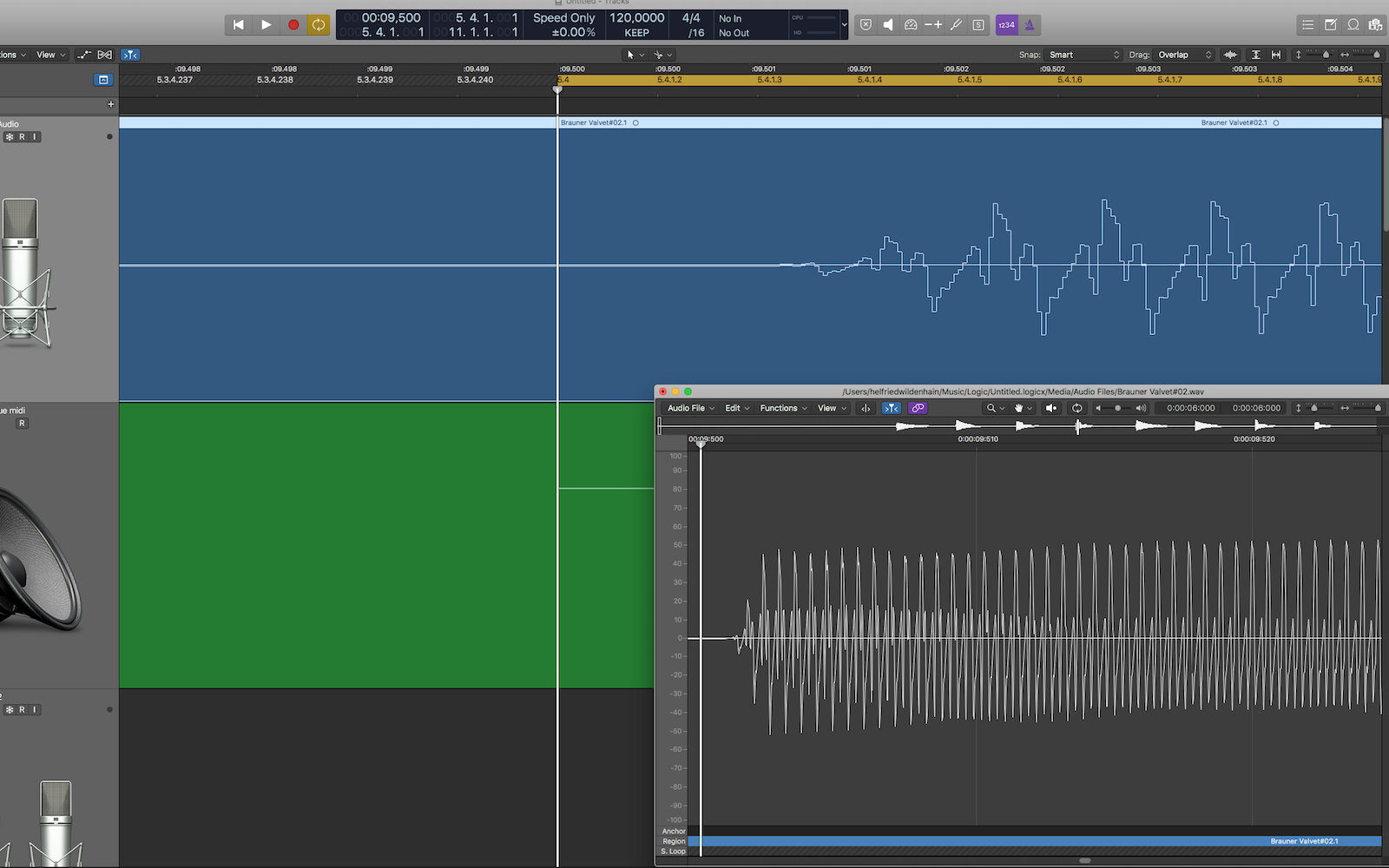Start recording with the red Record button
The width and height of the screenshot is (1389, 868).
[293, 25]
